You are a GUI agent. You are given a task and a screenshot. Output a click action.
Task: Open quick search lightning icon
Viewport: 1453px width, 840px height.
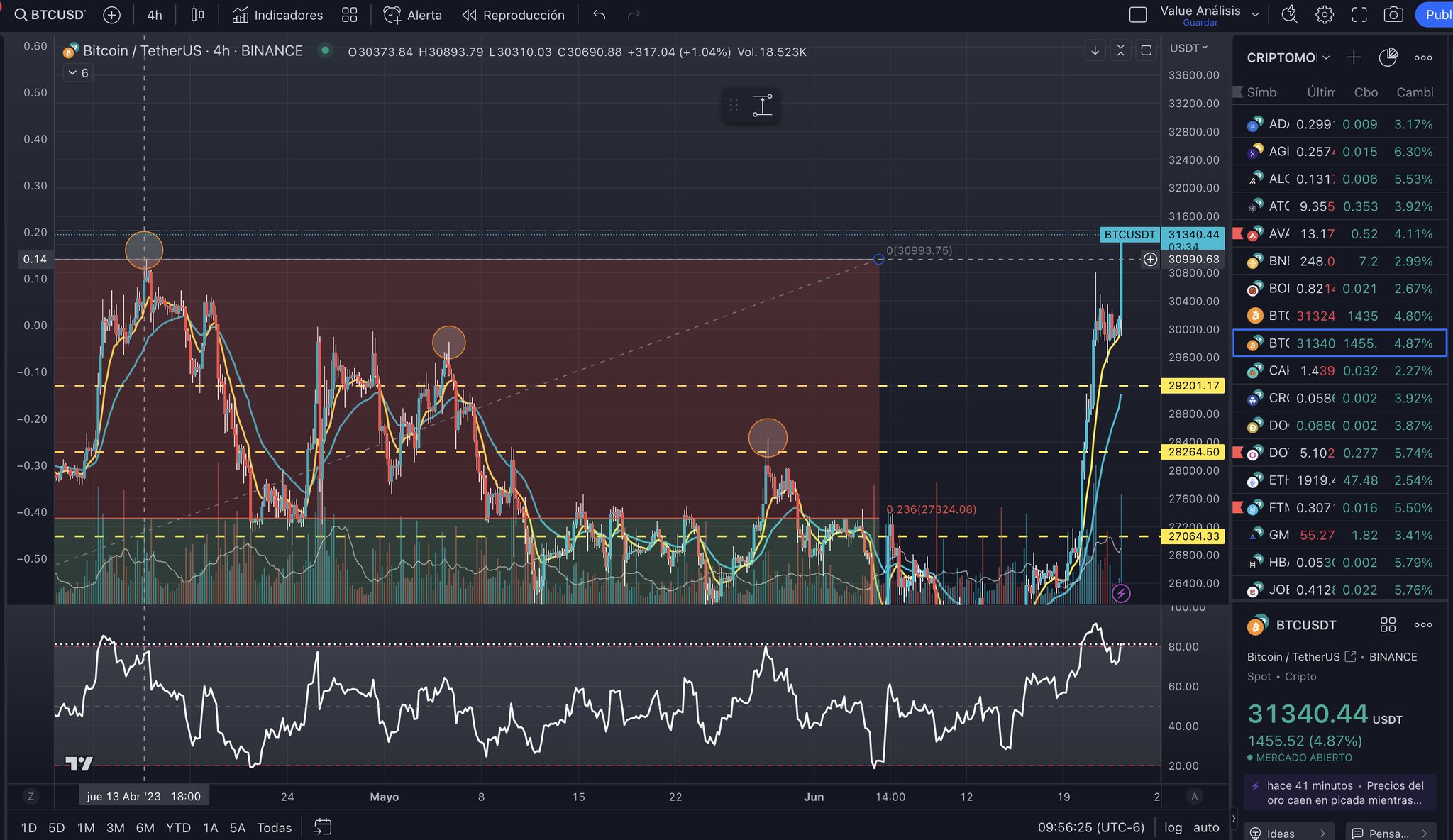(x=1290, y=15)
